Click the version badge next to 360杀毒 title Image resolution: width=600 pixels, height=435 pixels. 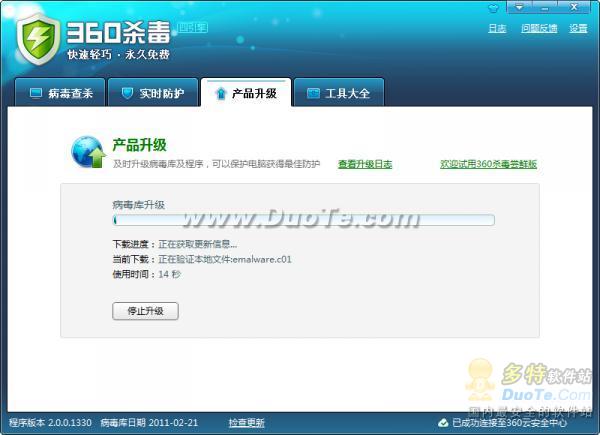tap(193, 28)
